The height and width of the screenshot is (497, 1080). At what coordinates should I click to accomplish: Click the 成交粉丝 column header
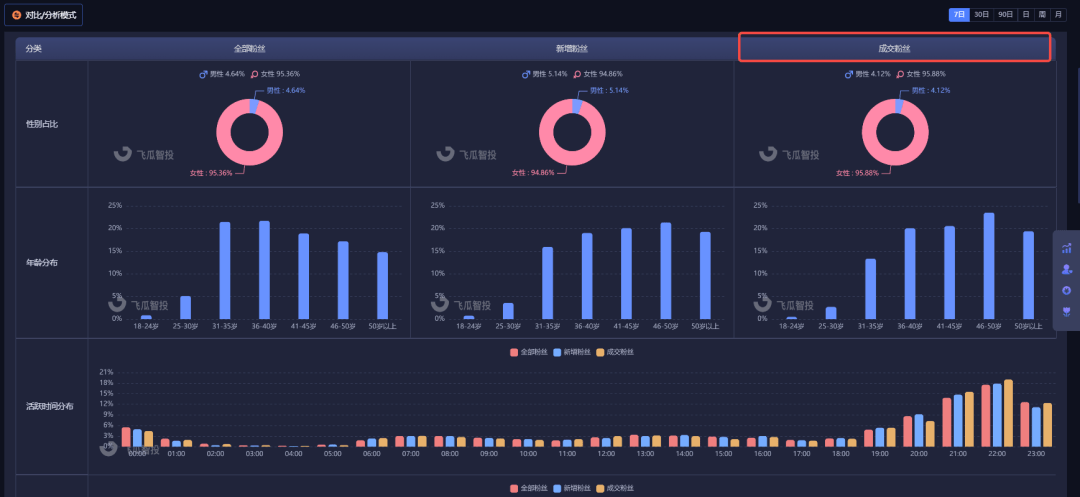pyautogui.click(x=894, y=49)
